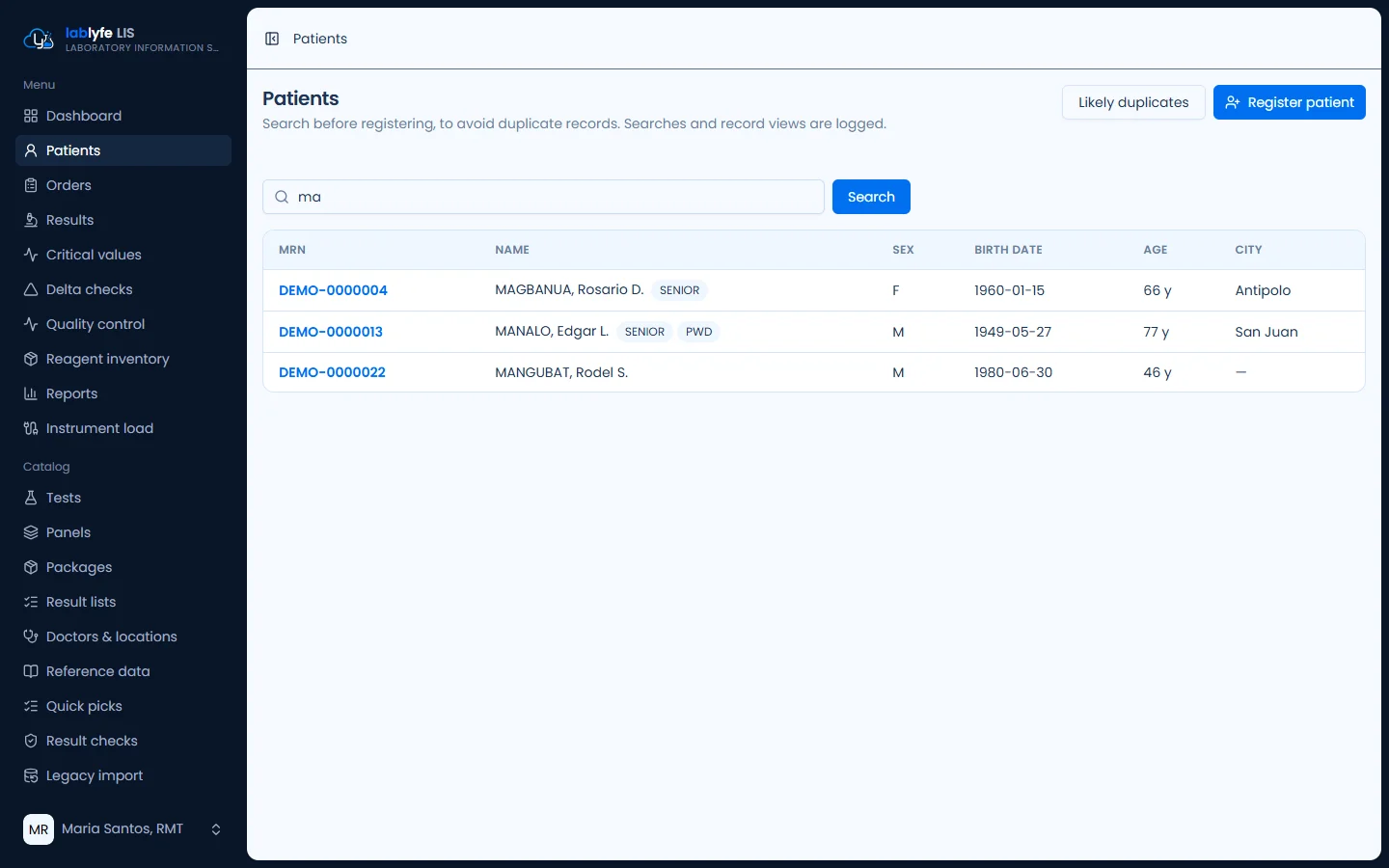Select Quality control in the menu
This screenshot has width=1389, height=868.
(x=123, y=324)
